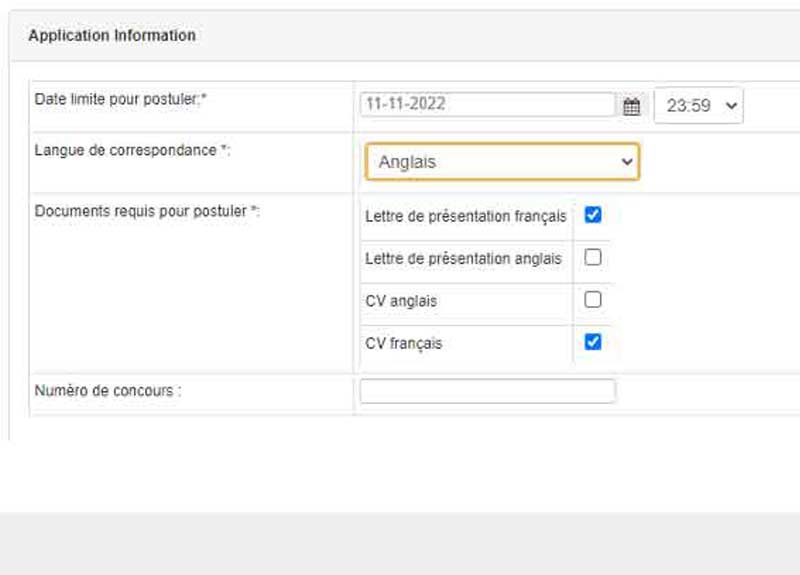The height and width of the screenshot is (575, 800).
Task: Click the 'Lettre de présentation anglais' label text
Action: click(x=463, y=259)
